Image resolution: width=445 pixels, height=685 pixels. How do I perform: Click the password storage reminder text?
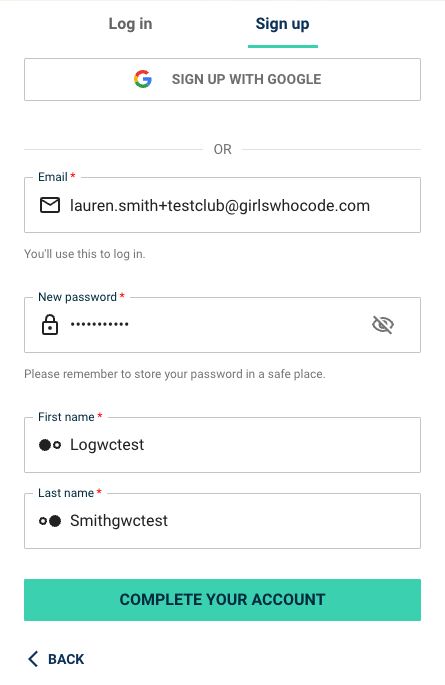click(x=175, y=374)
